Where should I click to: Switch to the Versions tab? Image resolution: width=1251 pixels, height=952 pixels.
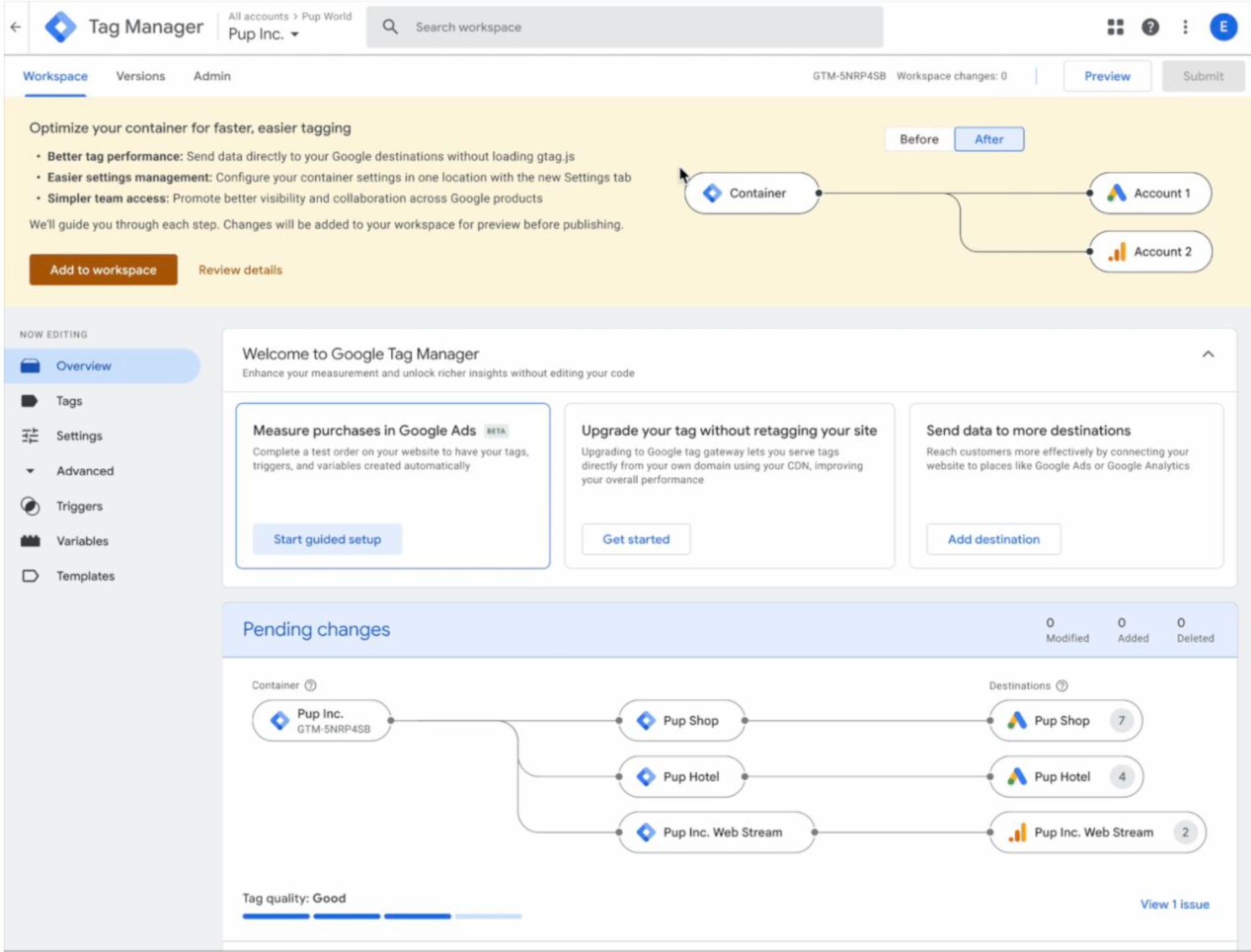pos(141,76)
